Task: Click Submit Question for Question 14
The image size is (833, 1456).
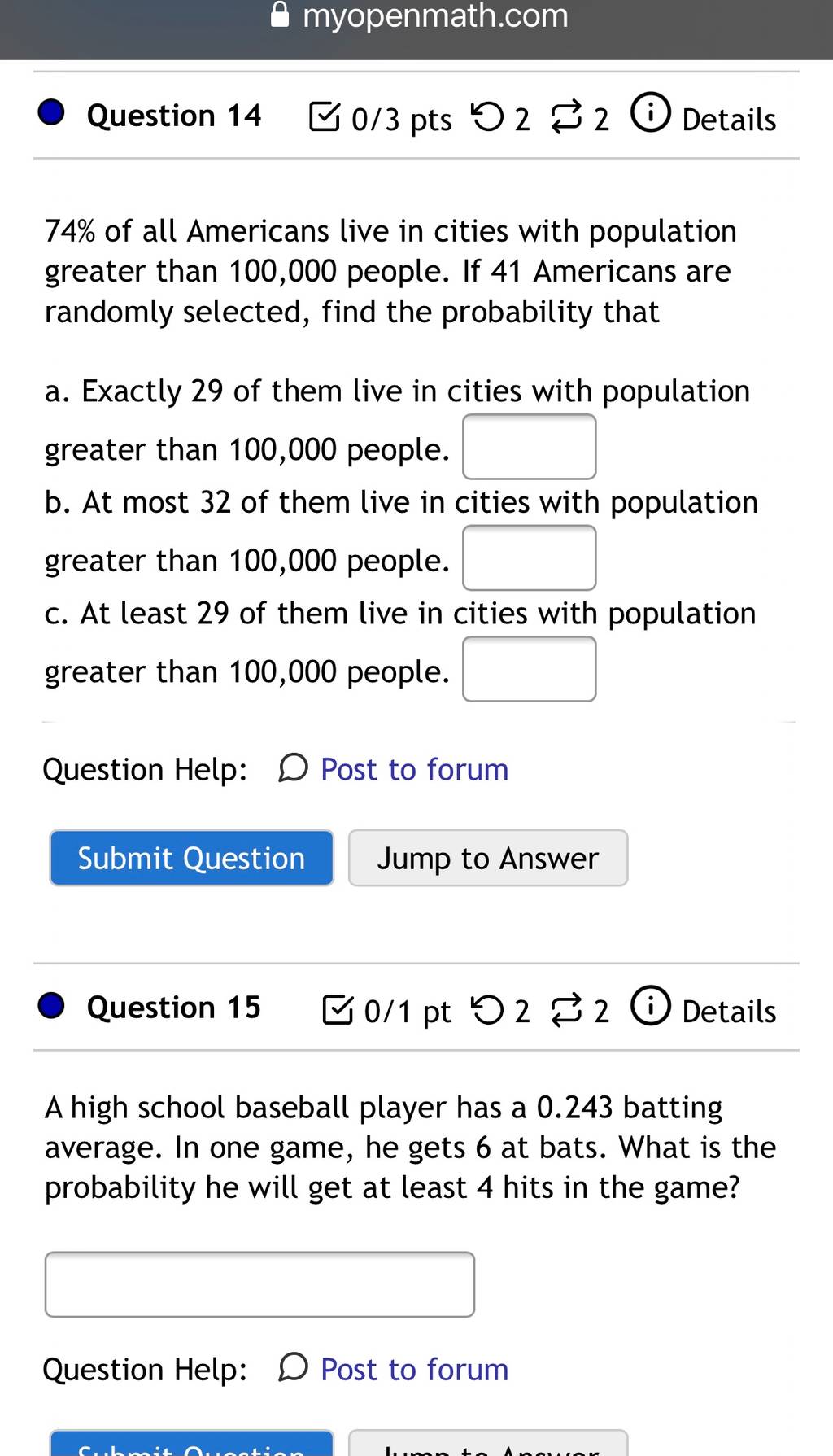Action: [192, 858]
